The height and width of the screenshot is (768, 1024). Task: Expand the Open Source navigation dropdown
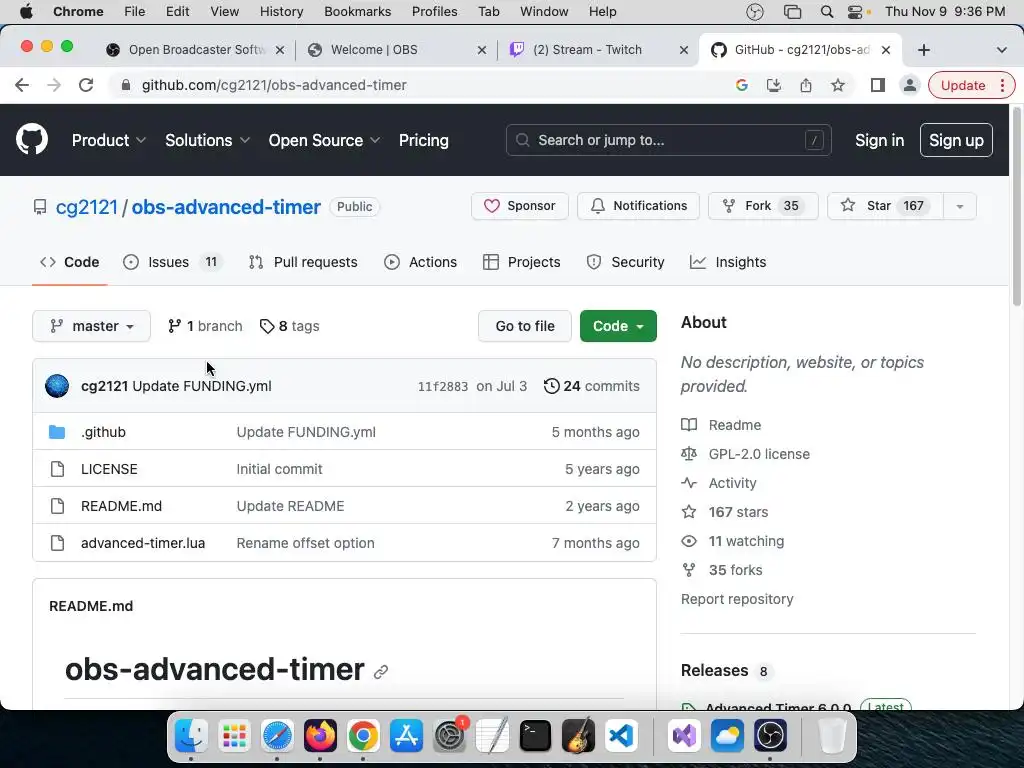(324, 140)
